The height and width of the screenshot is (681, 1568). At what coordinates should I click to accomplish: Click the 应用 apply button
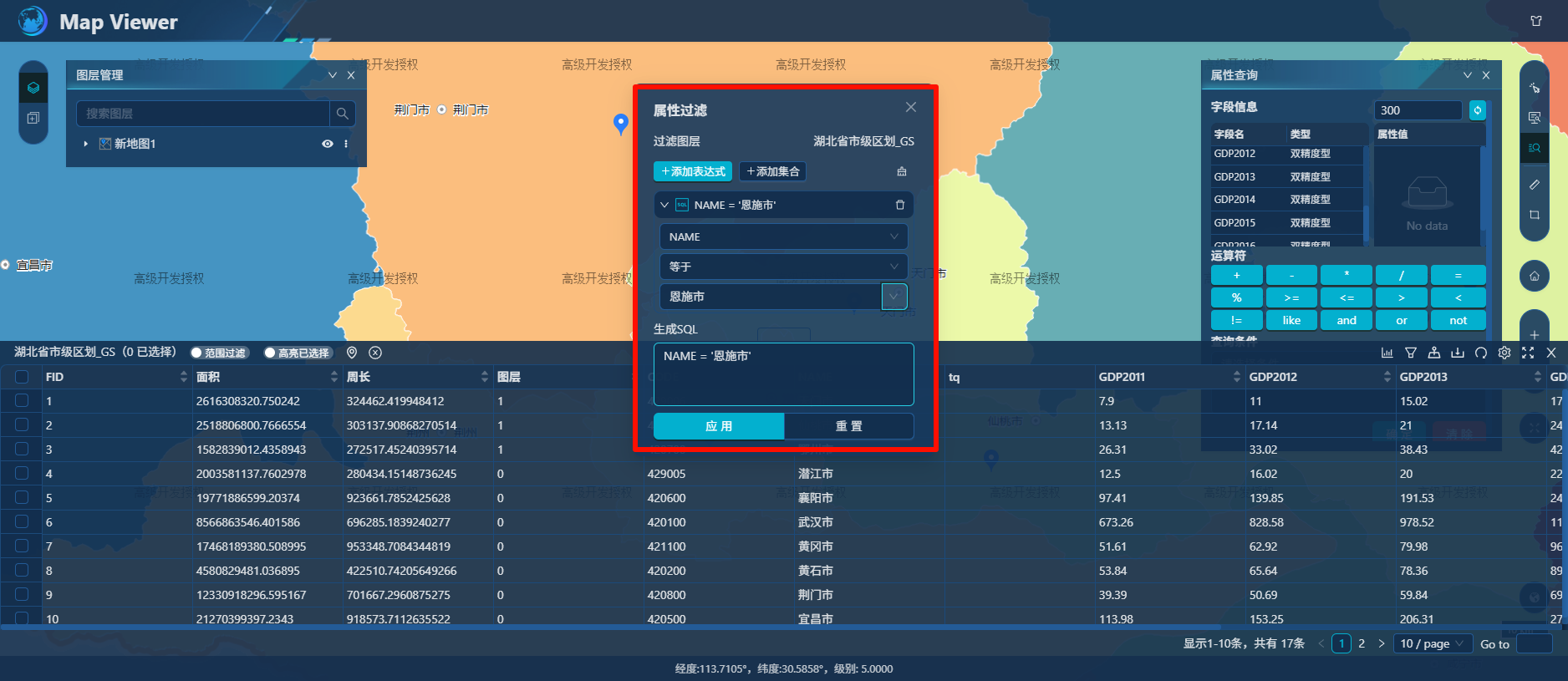pyautogui.click(x=719, y=426)
